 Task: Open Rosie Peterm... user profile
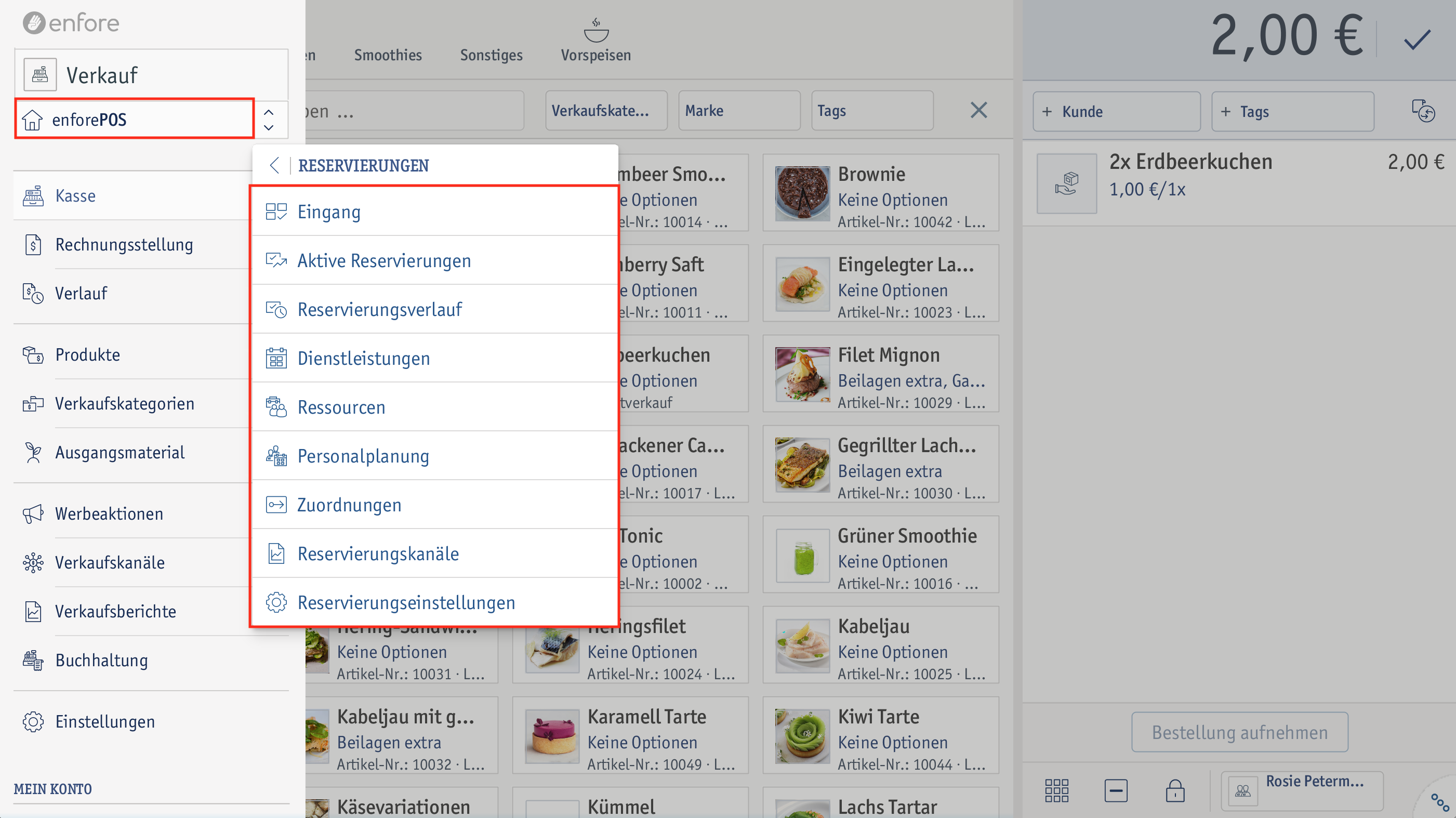point(1302,790)
